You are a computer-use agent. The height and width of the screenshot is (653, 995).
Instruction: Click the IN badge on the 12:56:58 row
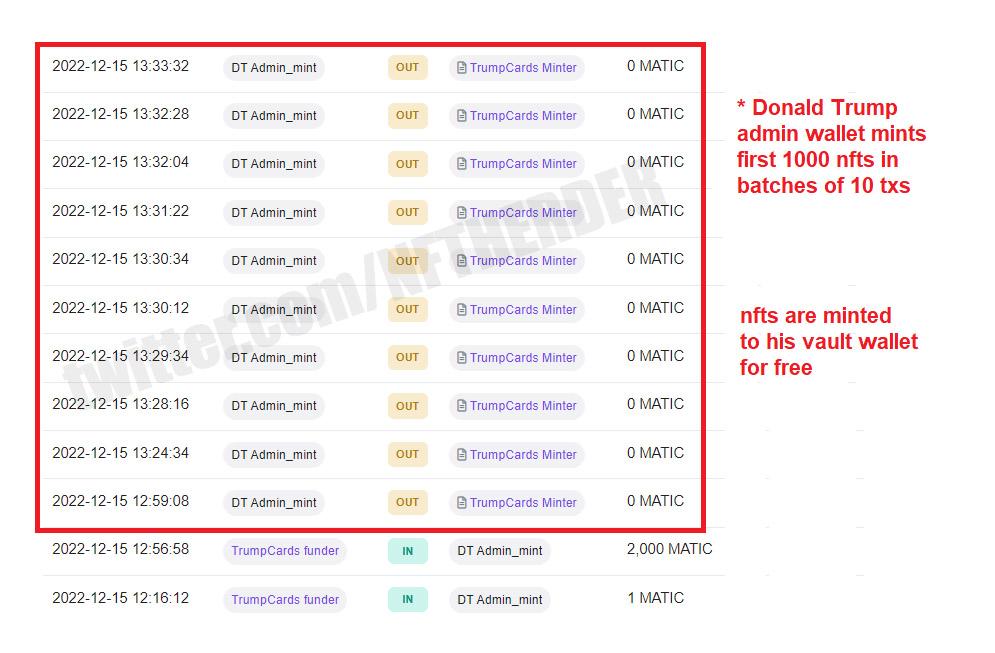coord(407,550)
